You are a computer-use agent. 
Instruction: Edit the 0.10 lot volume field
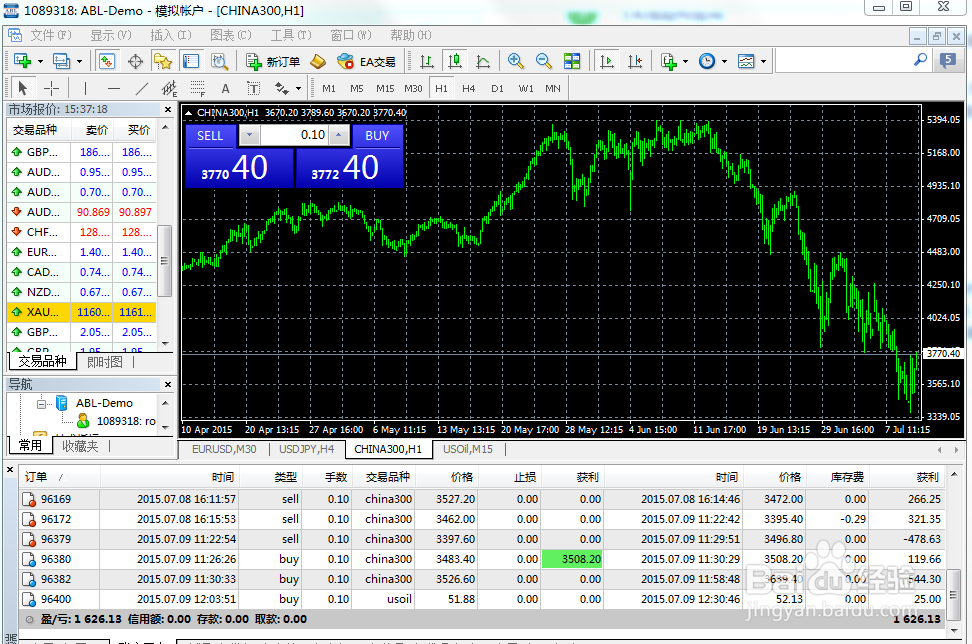294,135
